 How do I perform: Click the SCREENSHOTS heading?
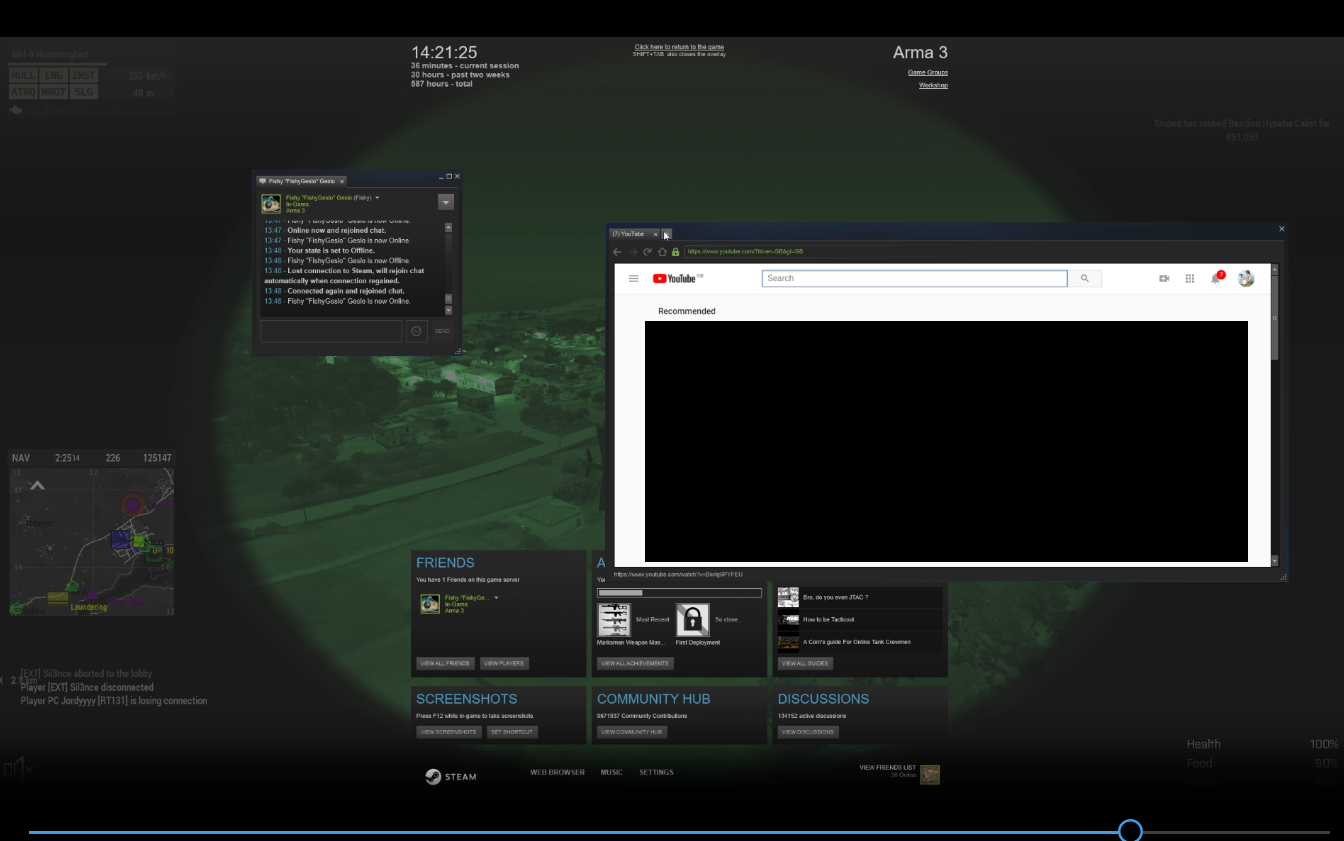pyautogui.click(x=467, y=699)
